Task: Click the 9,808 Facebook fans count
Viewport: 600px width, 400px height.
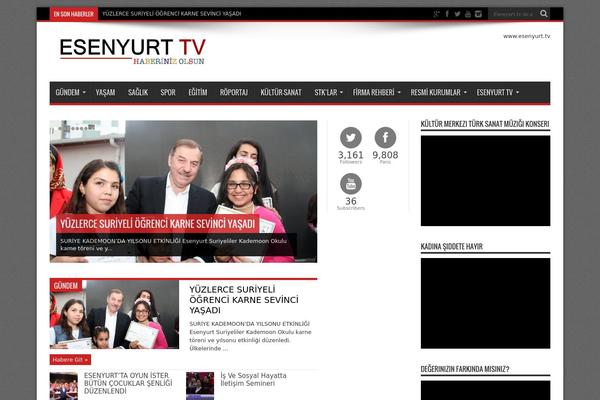Action: [x=385, y=155]
